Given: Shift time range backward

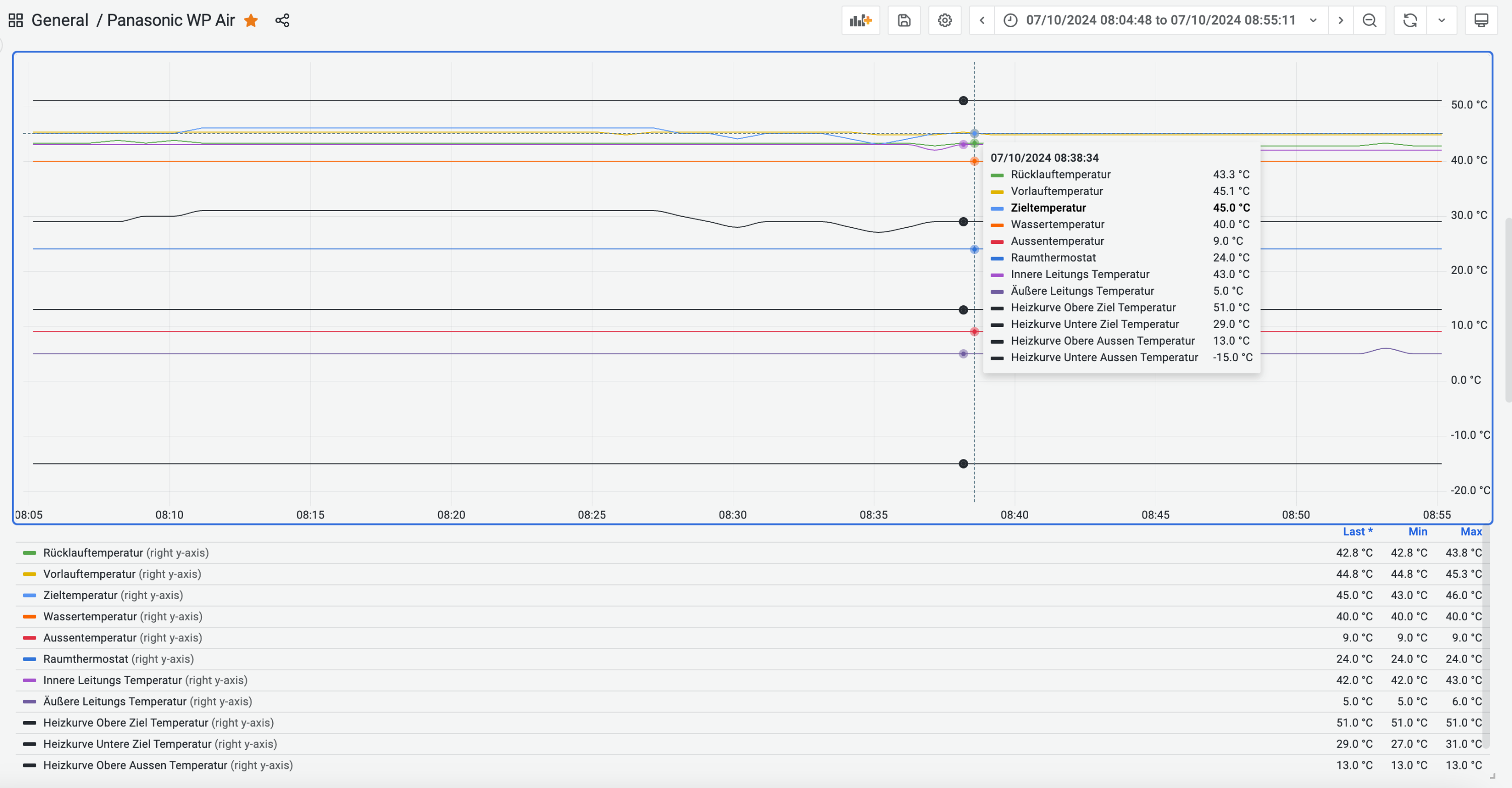Looking at the screenshot, I should (x=981, y=21).
